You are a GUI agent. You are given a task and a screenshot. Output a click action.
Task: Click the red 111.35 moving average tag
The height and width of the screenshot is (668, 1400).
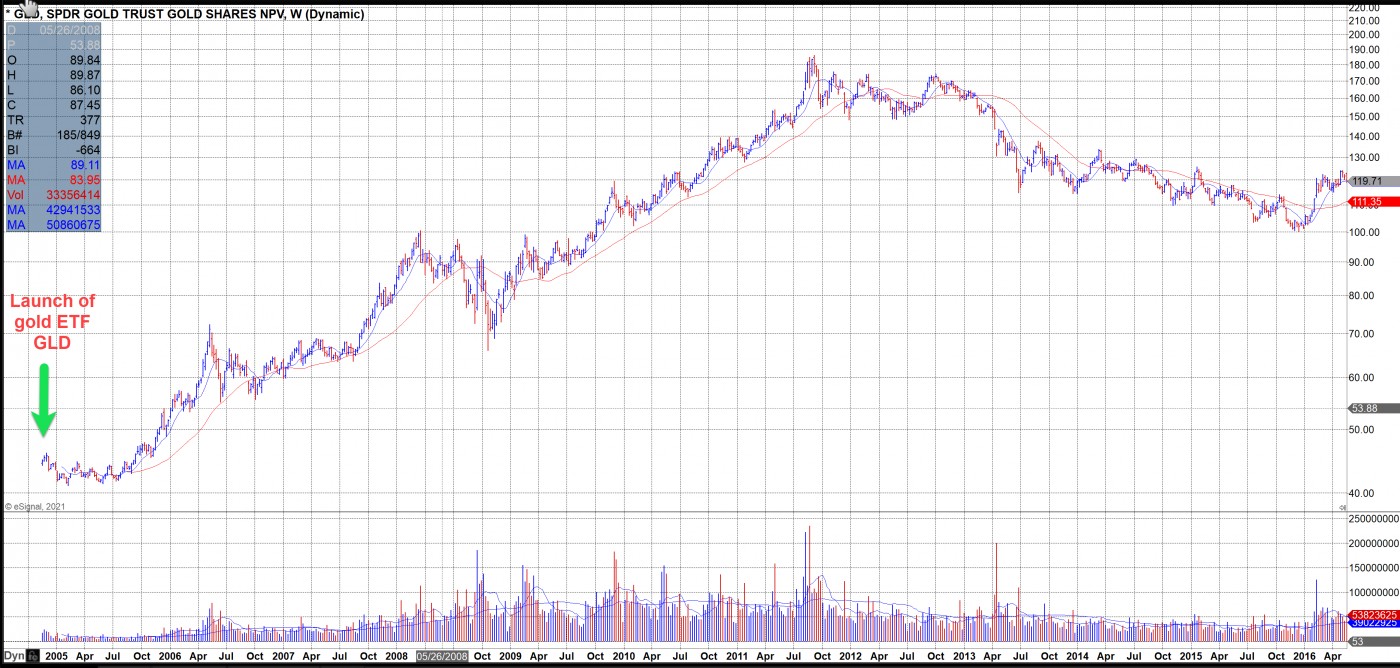point(1372,202)
